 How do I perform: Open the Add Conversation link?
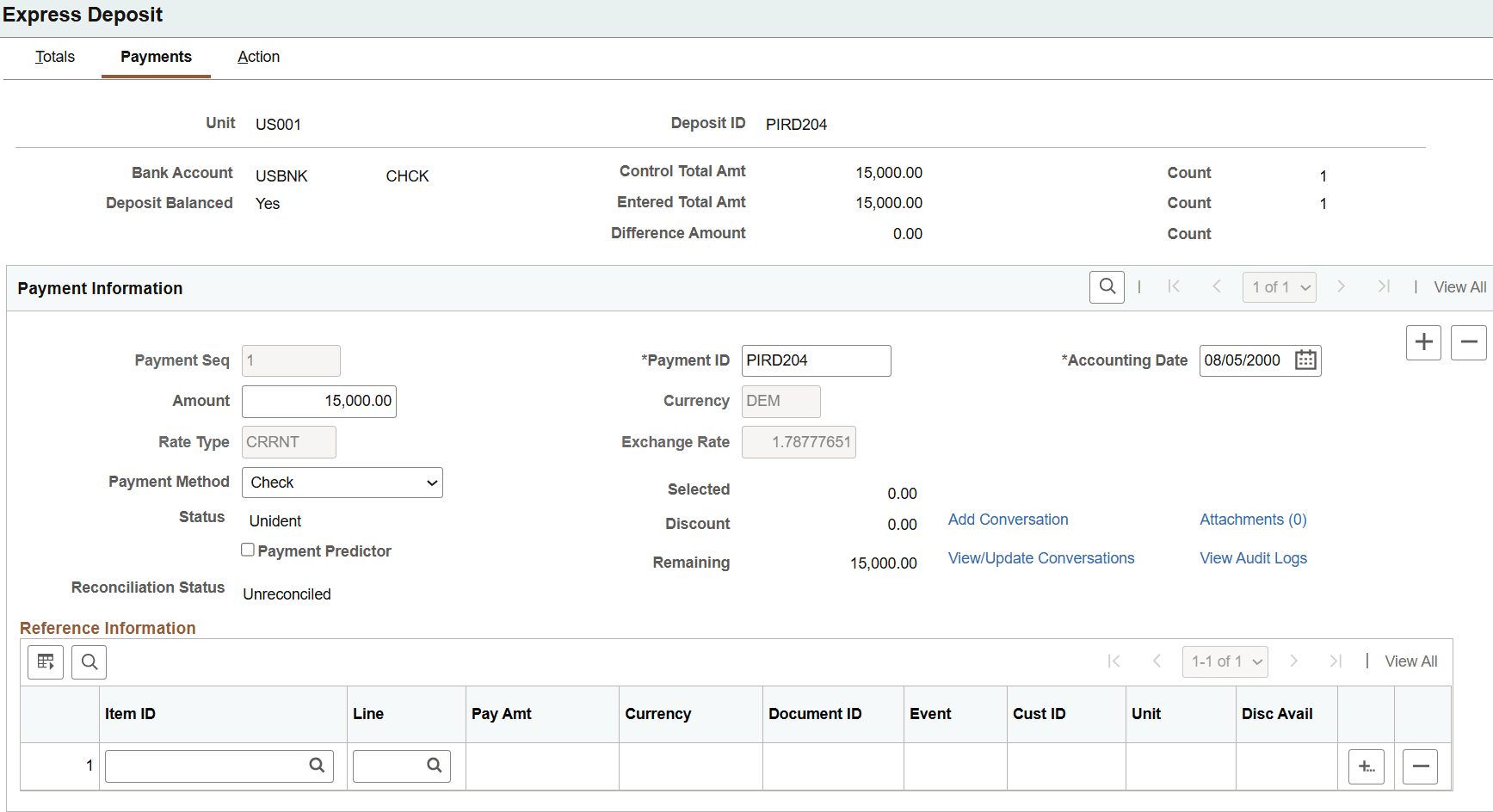1008,520
